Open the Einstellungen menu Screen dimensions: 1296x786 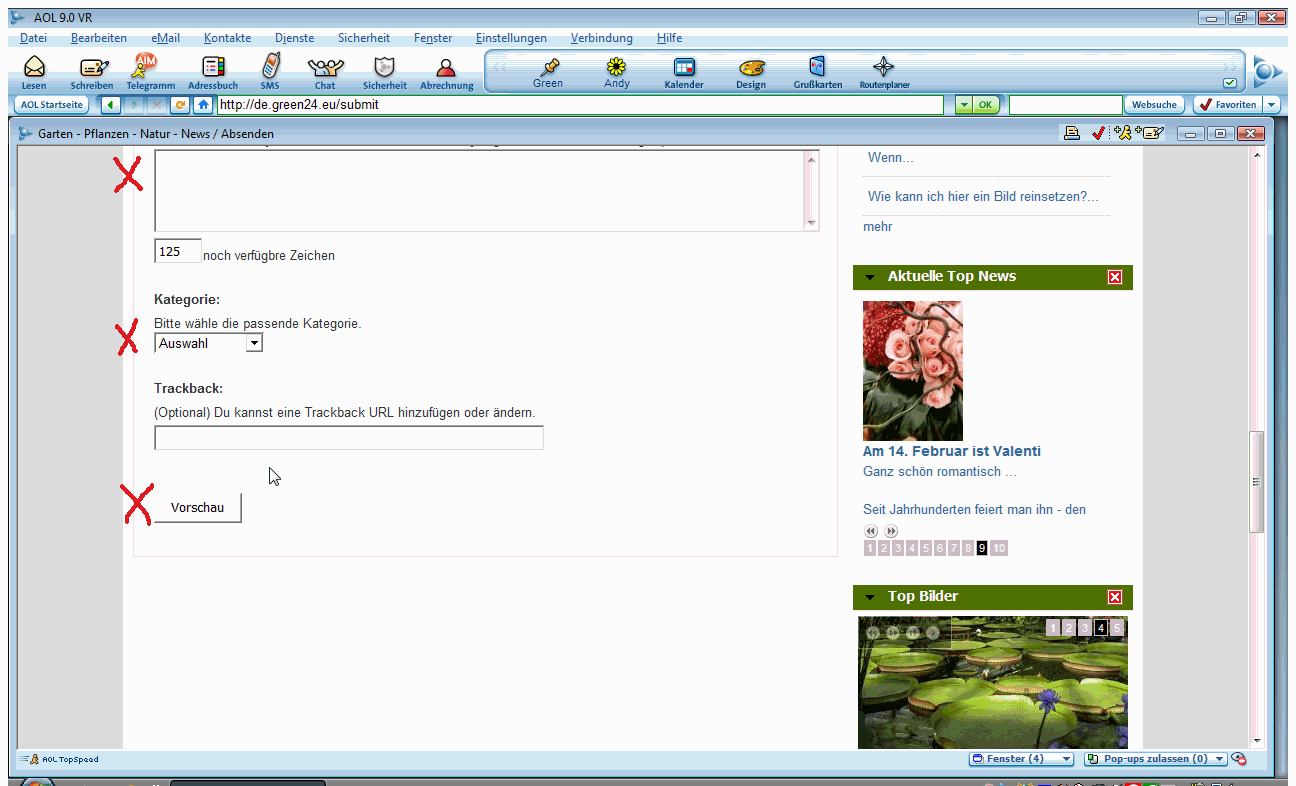511,38
